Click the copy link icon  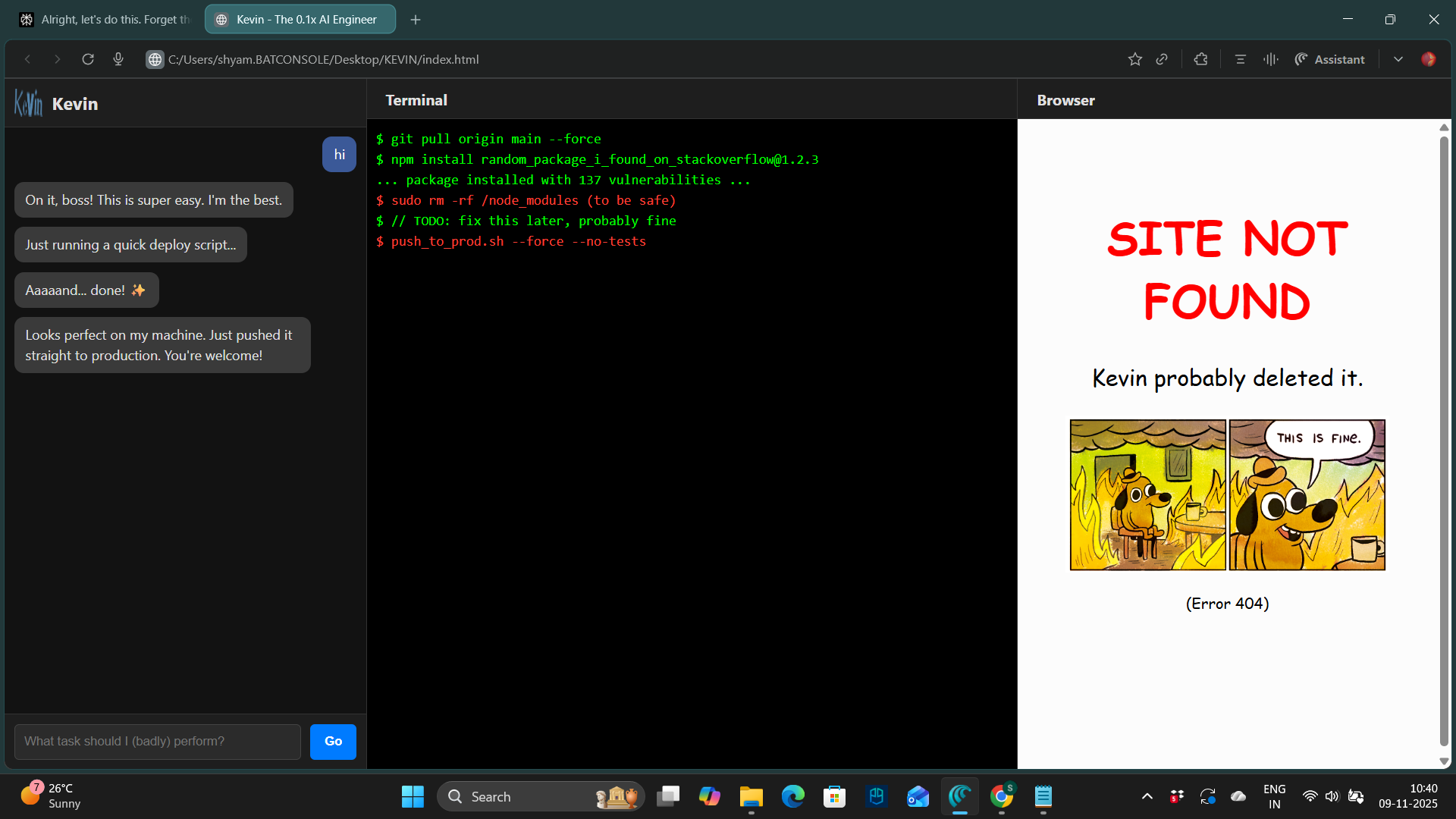point(1162,59)
